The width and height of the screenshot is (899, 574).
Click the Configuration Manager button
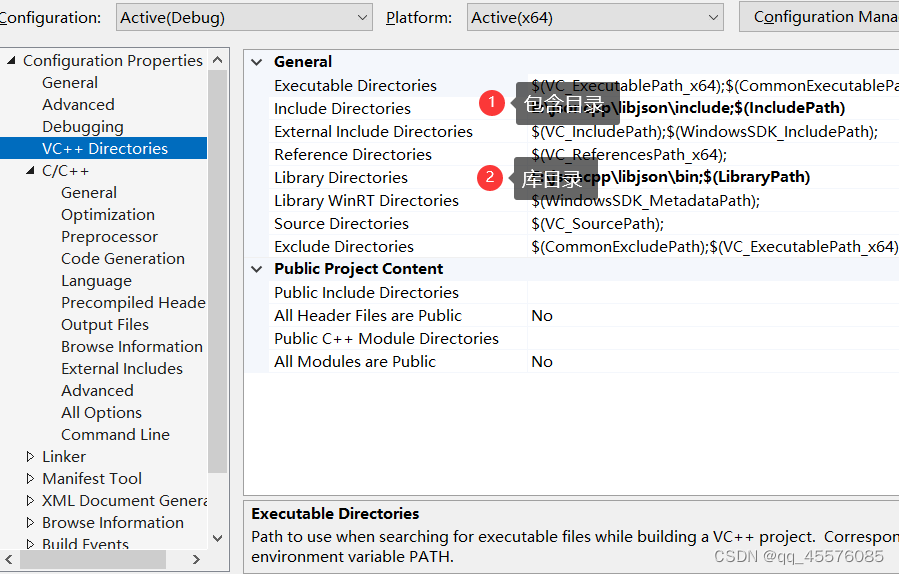(x=818, y=17)
